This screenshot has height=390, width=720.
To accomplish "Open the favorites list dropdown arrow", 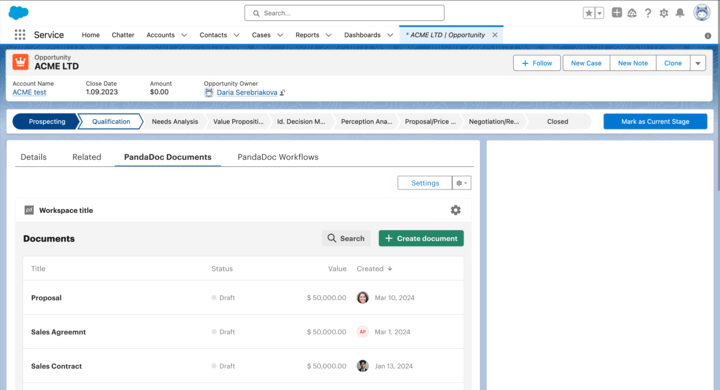I will 599,13.
